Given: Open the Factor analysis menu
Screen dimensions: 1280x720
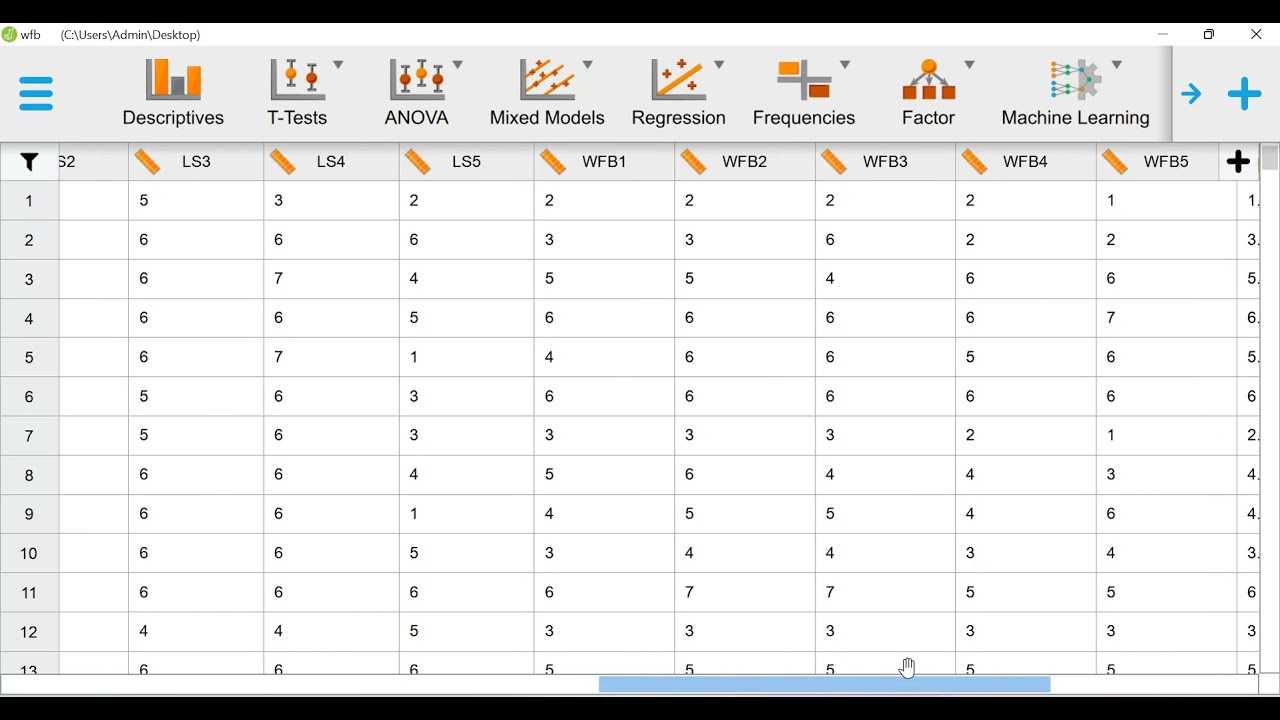Looking at the screenshot, I should point(935,93).
